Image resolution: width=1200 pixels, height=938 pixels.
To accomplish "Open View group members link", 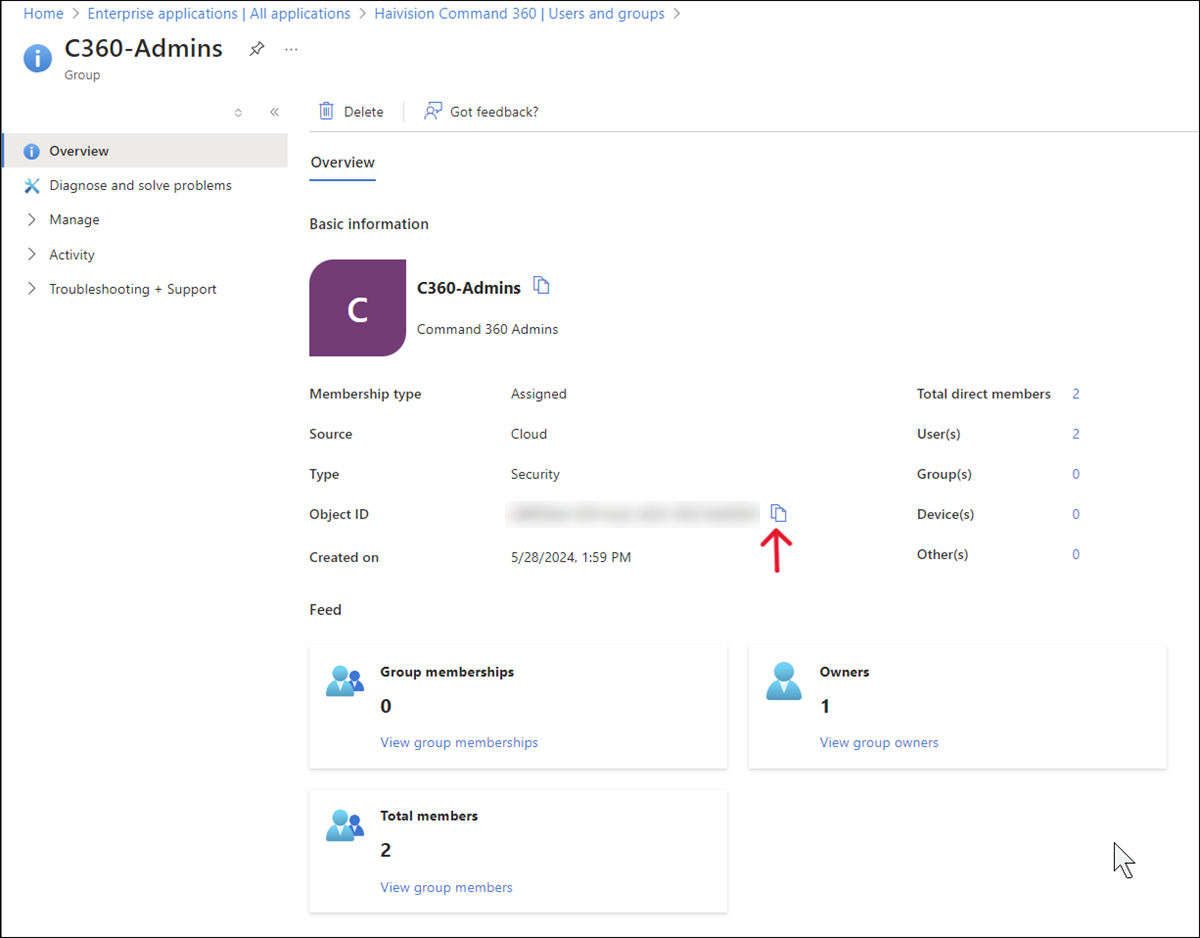I will (x=446, y=887).
